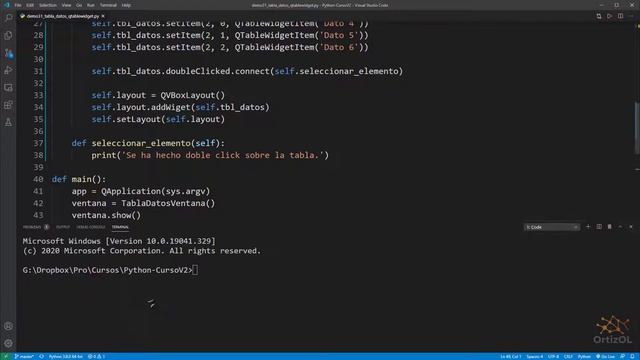
Task: Change indentation via Spaces: 4
Action: click(x=535, y=356)
